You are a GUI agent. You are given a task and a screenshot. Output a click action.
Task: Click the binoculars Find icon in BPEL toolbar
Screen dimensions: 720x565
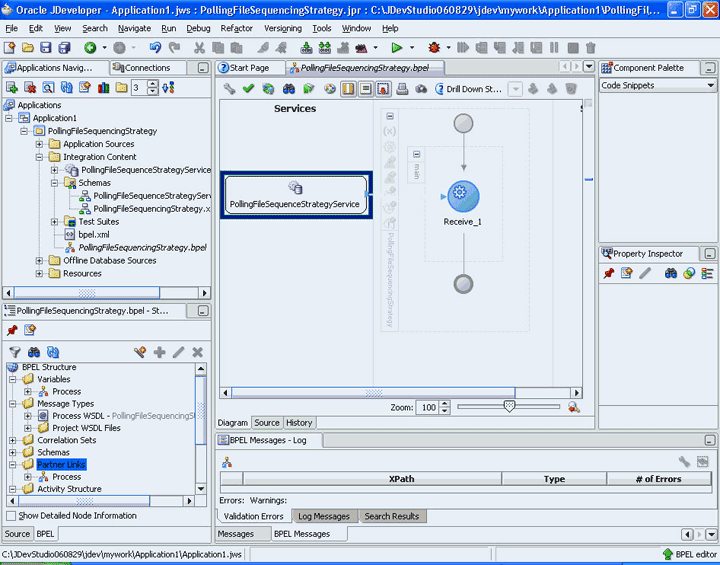point(289,88)
